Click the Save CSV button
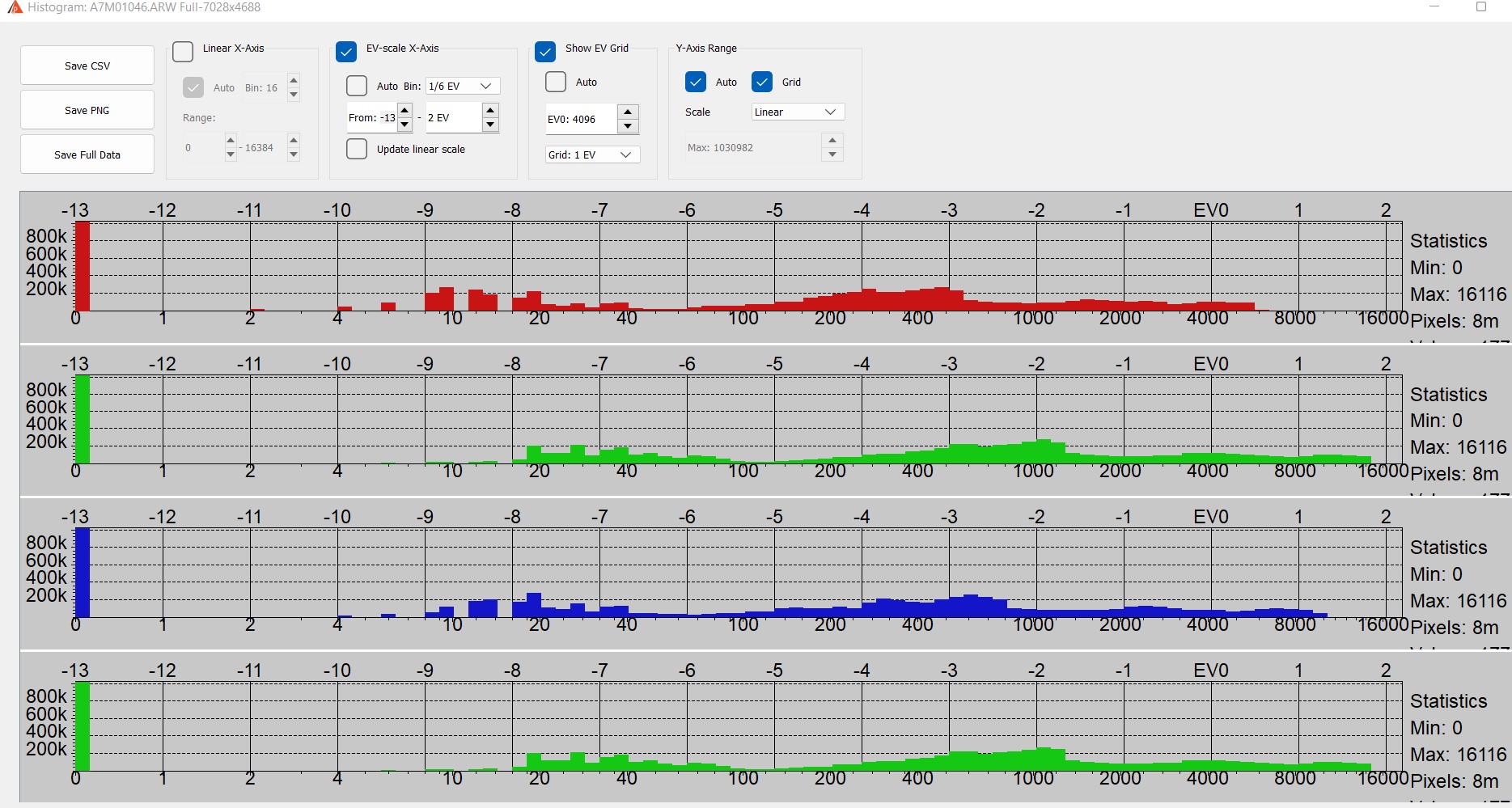Image resolution: width=1512 pixels, height=808 pixels. [x=87, y=66]
